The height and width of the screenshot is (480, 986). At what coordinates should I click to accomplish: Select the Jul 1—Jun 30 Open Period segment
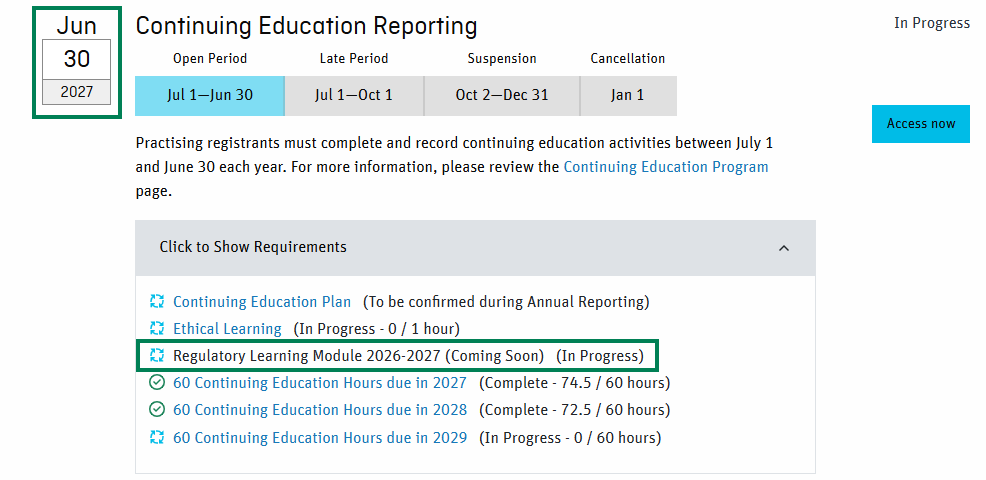pyautogui.click(x=210, y=96)
